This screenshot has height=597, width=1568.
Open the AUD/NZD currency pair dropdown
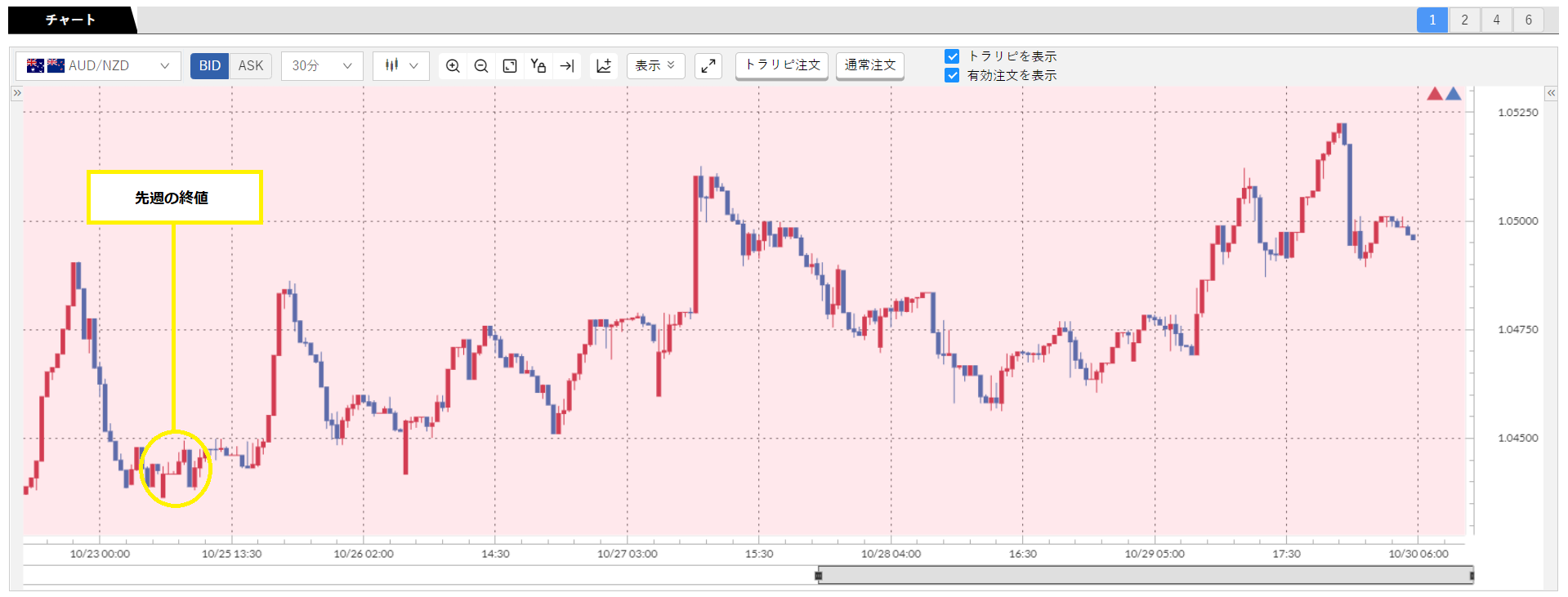coord(98,66)
